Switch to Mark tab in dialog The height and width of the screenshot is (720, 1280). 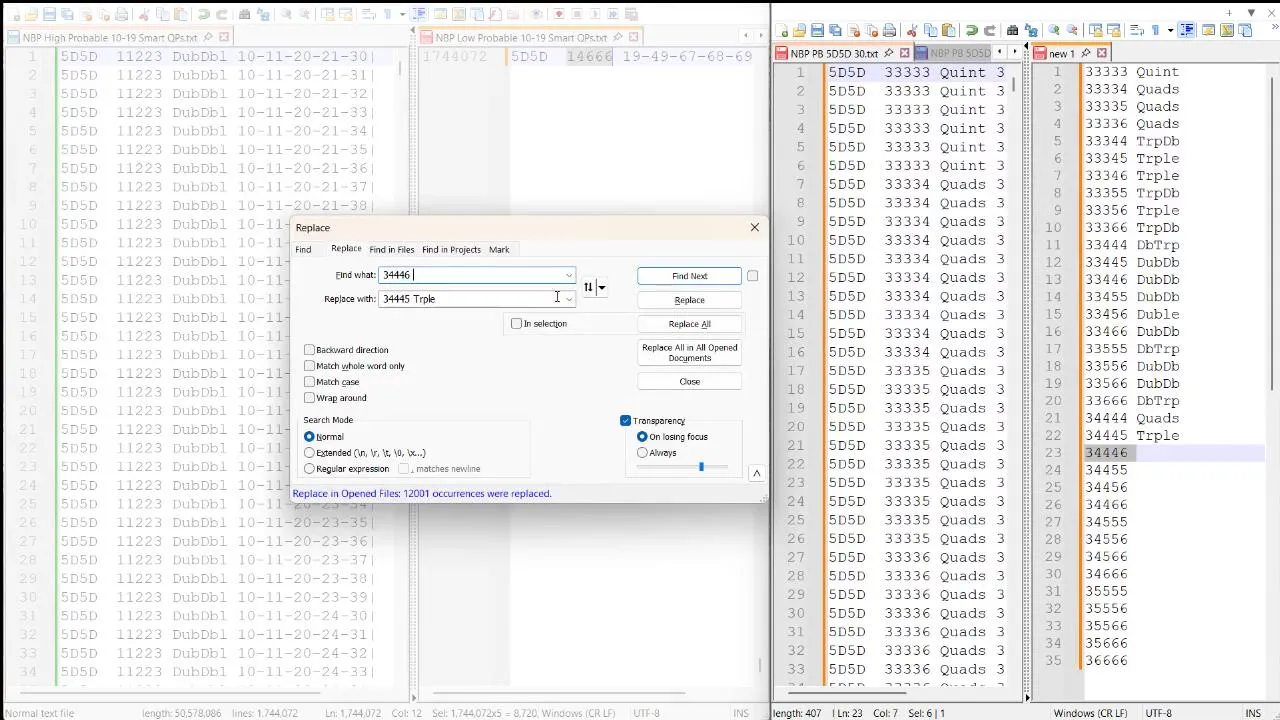(499, 250)
